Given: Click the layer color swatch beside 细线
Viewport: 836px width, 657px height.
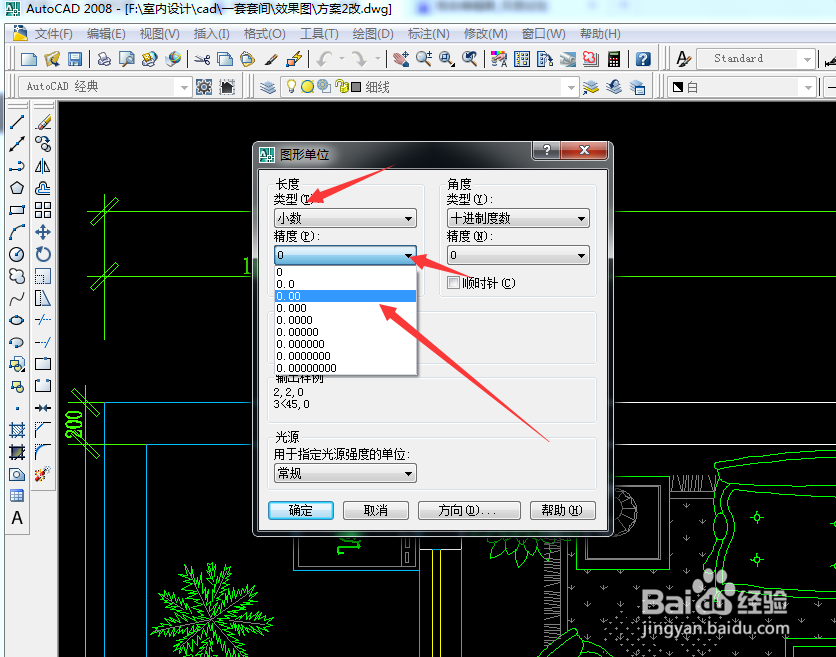Looking at the screenshot, I should click(x=356, y=87).
